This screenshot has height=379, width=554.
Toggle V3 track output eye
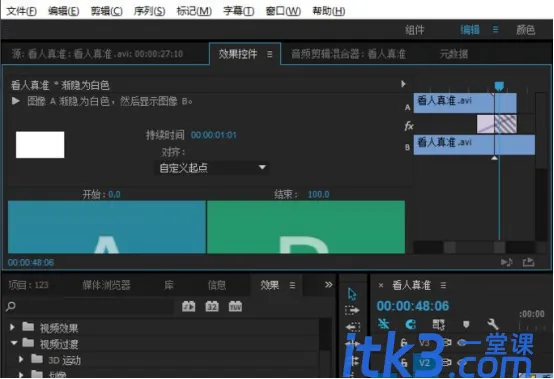pos(461,342)
